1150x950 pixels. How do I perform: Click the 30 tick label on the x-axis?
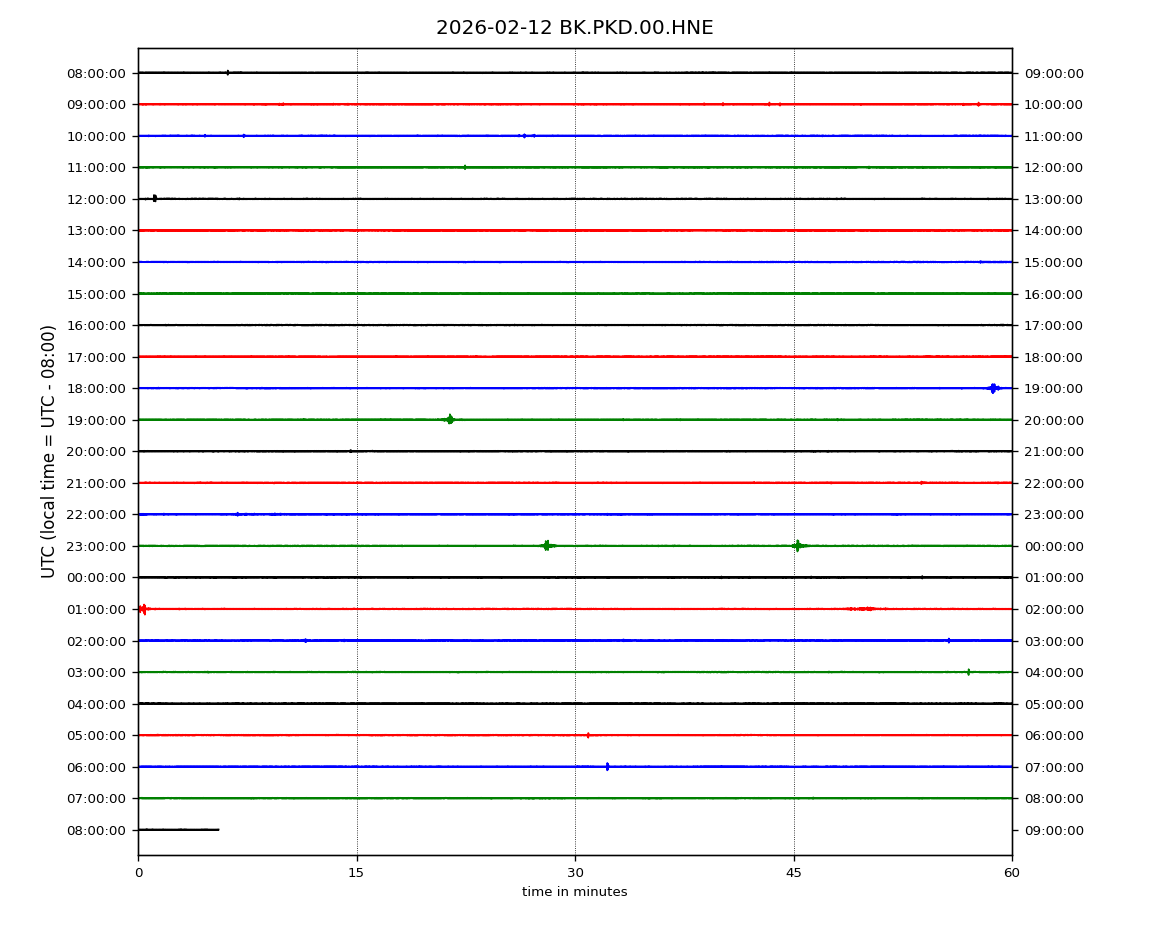click(575, 872)
